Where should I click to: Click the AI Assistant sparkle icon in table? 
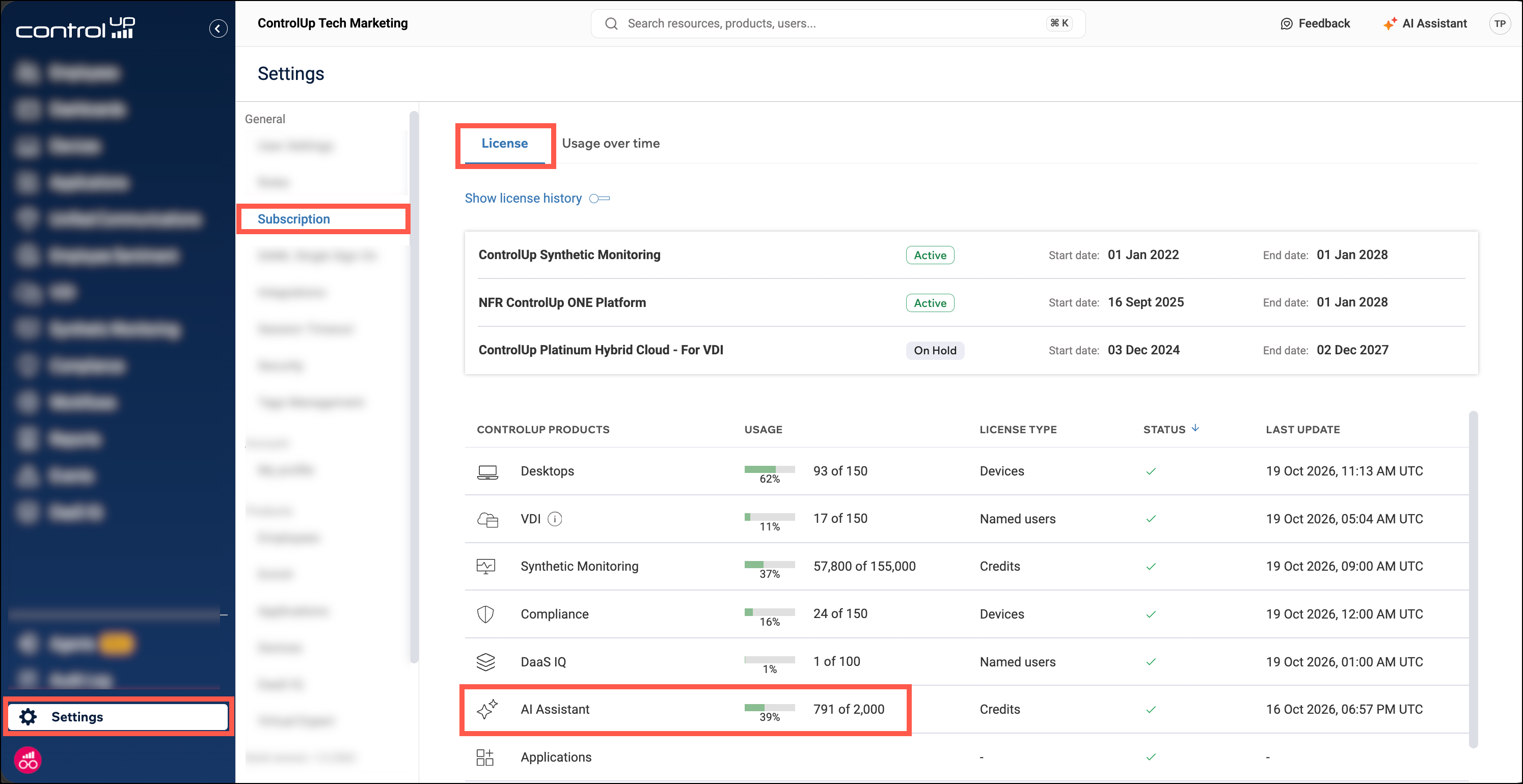(487, 709)
